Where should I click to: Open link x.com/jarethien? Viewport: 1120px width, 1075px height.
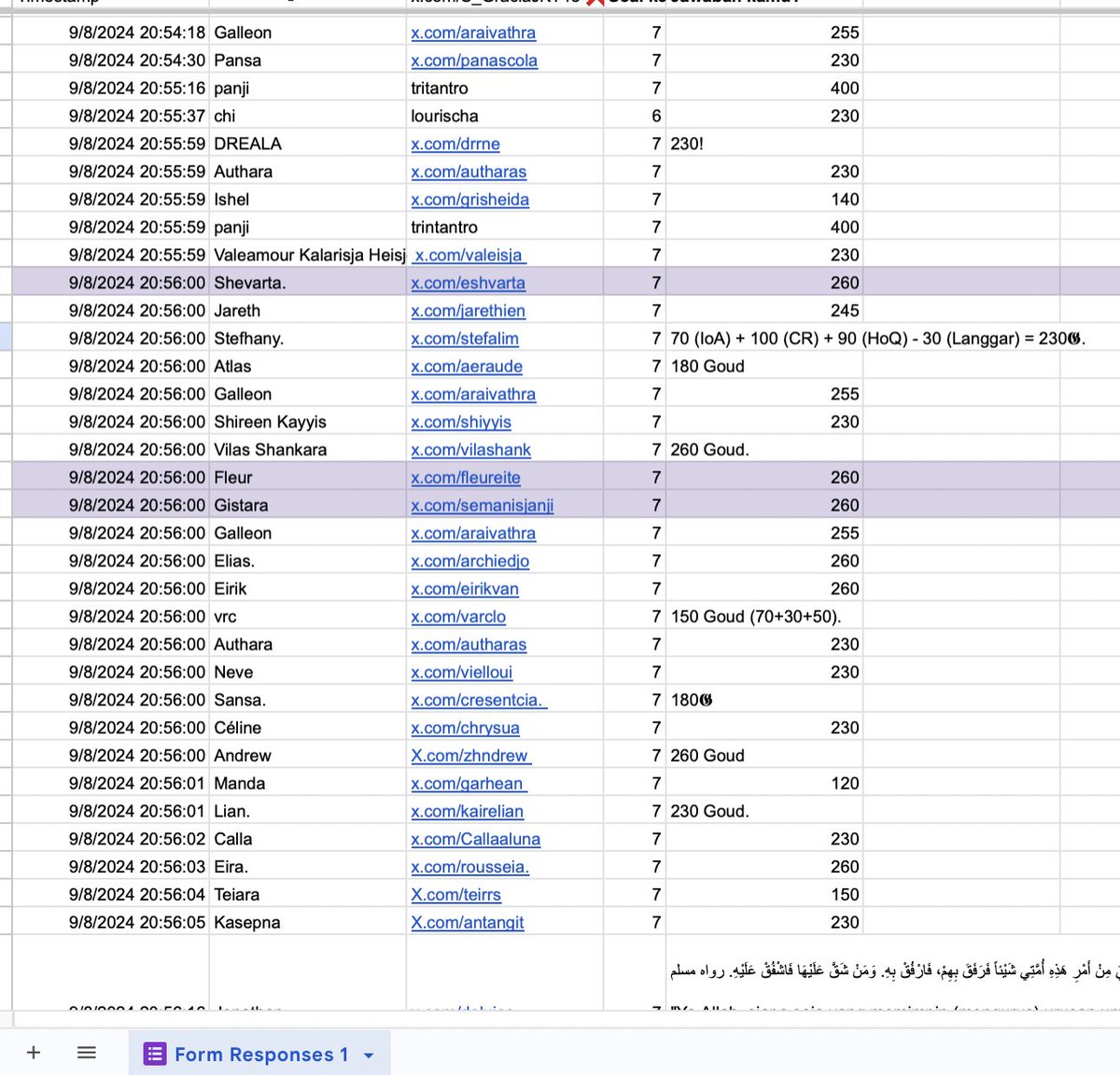(468, 311)
